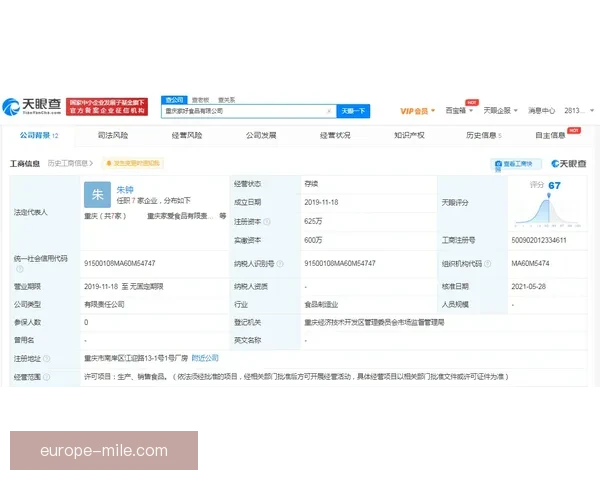Click the 经营状态 value 存续

click(x=311, y=184)
